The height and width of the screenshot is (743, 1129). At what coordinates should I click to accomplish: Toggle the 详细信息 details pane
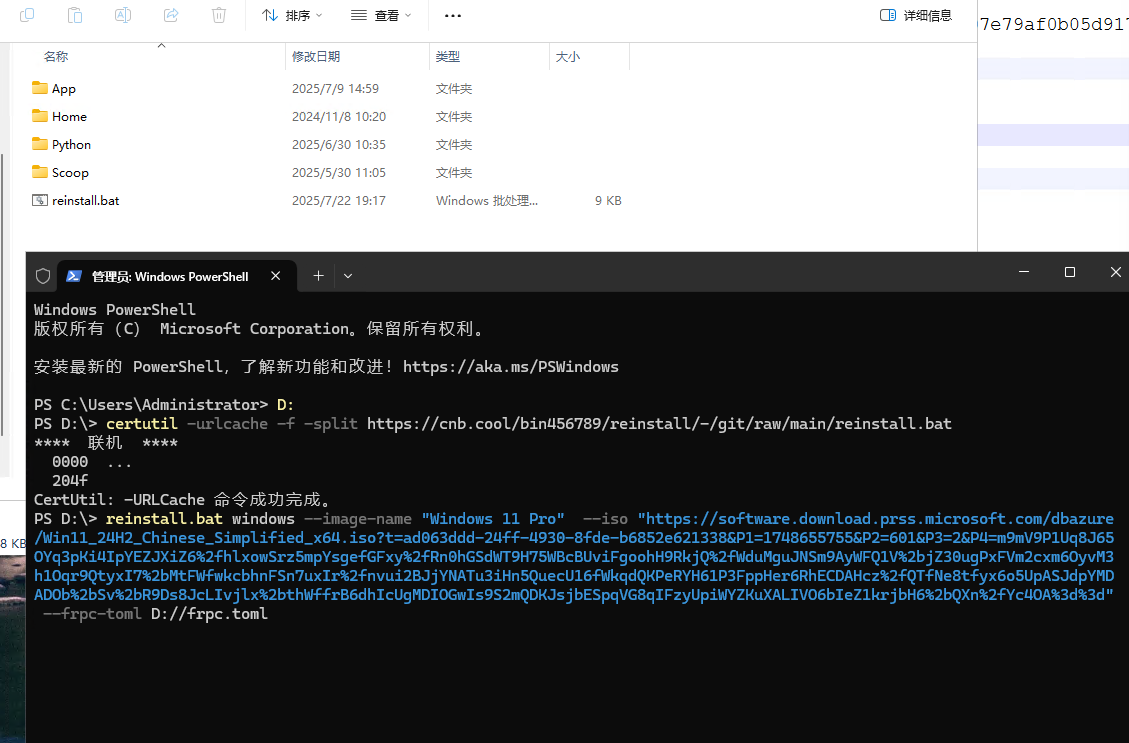coord(916,15)
